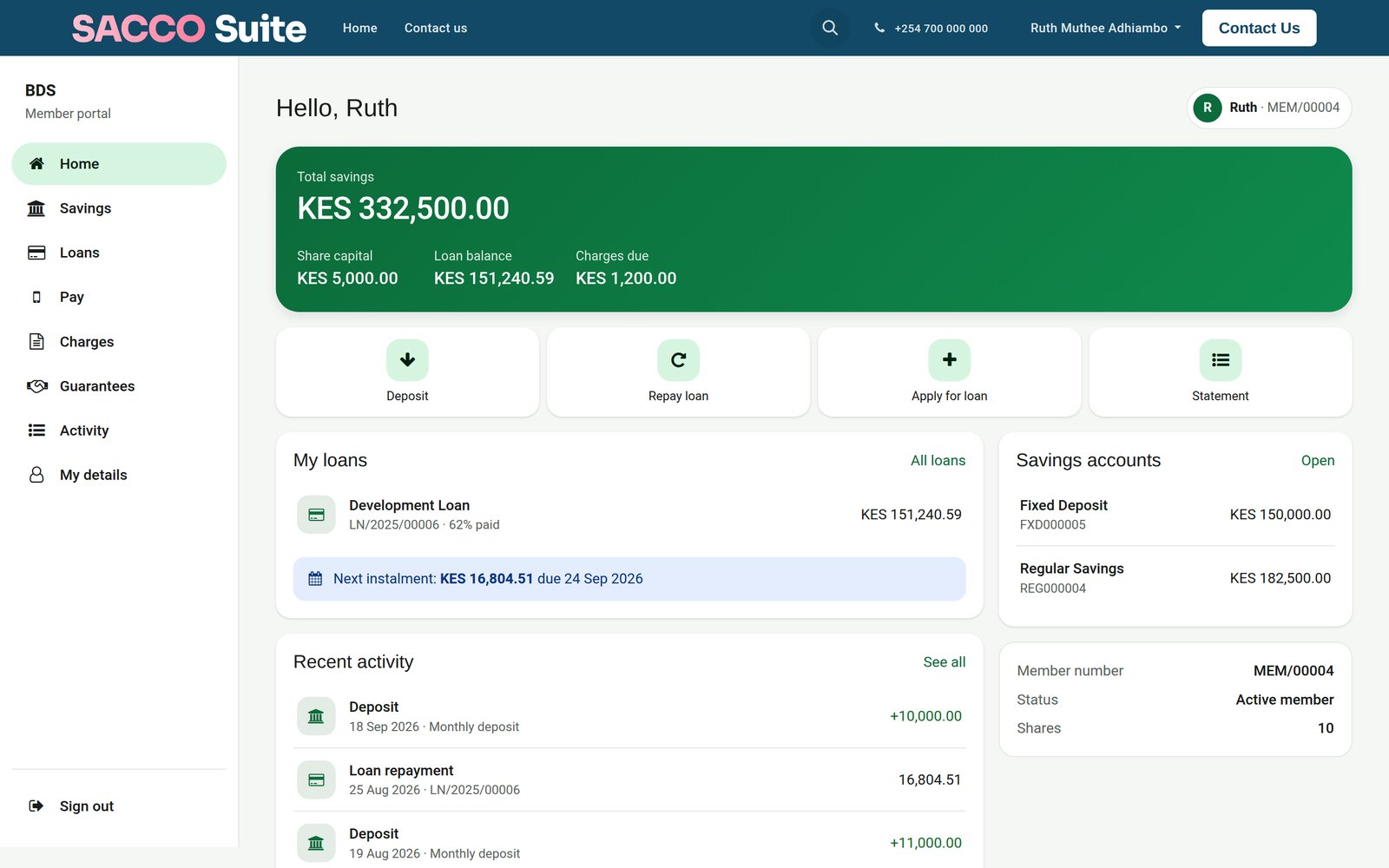The width and height of the screenshot is (1389, 868).
Task: Click the search magnifier icon in header
Action: [x=830, y=28]
